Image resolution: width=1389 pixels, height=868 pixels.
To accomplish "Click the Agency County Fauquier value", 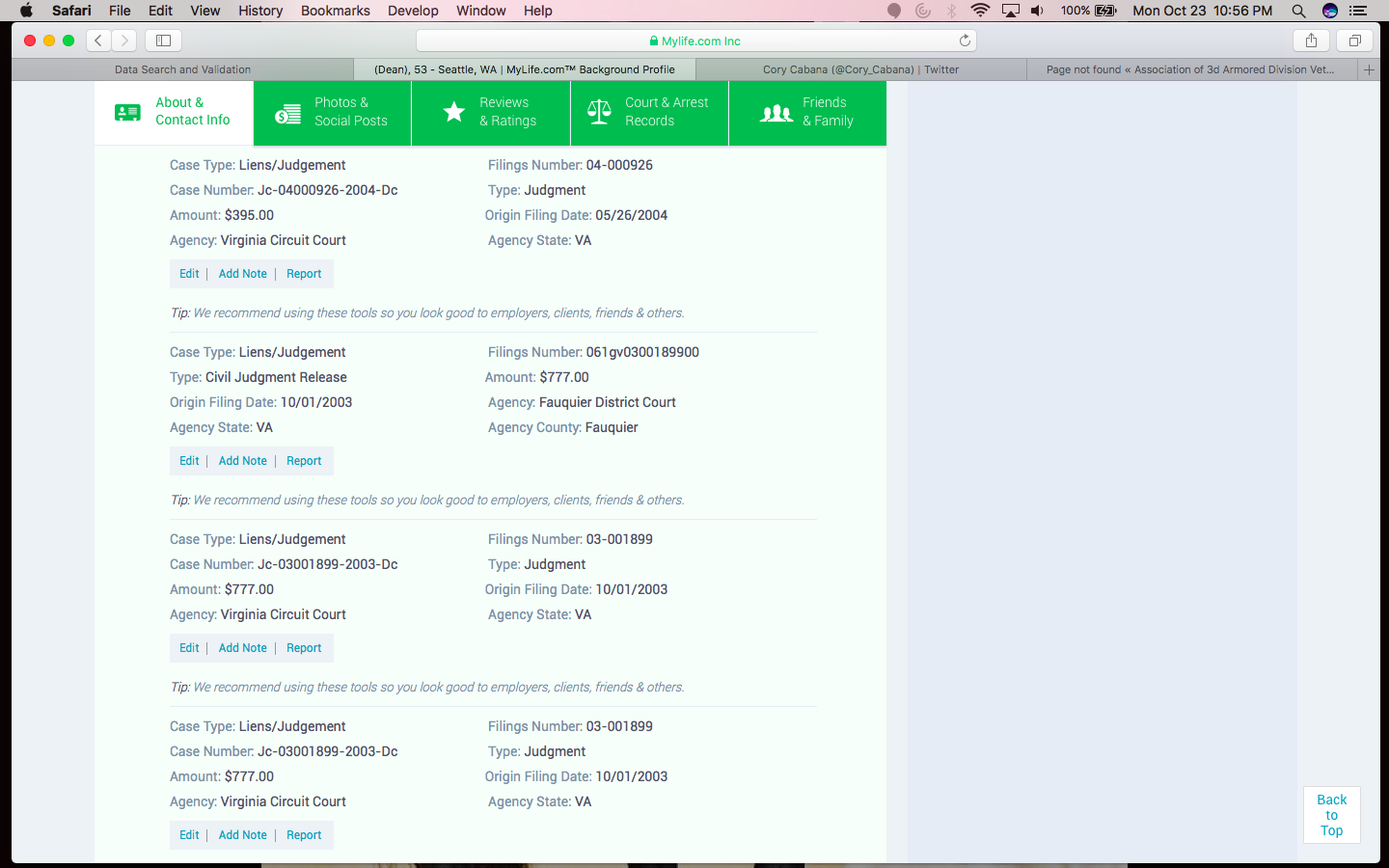I will pyautogui.click(x=612, y=427).
